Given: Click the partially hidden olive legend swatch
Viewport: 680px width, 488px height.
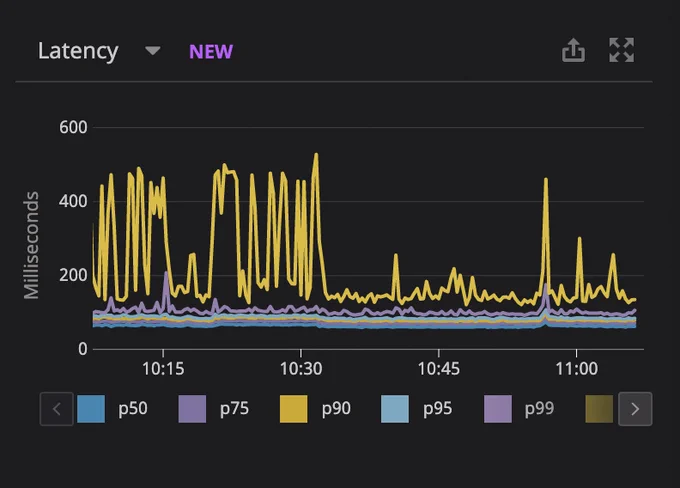Looking at the screenshot, I should (x=599, y=409).
